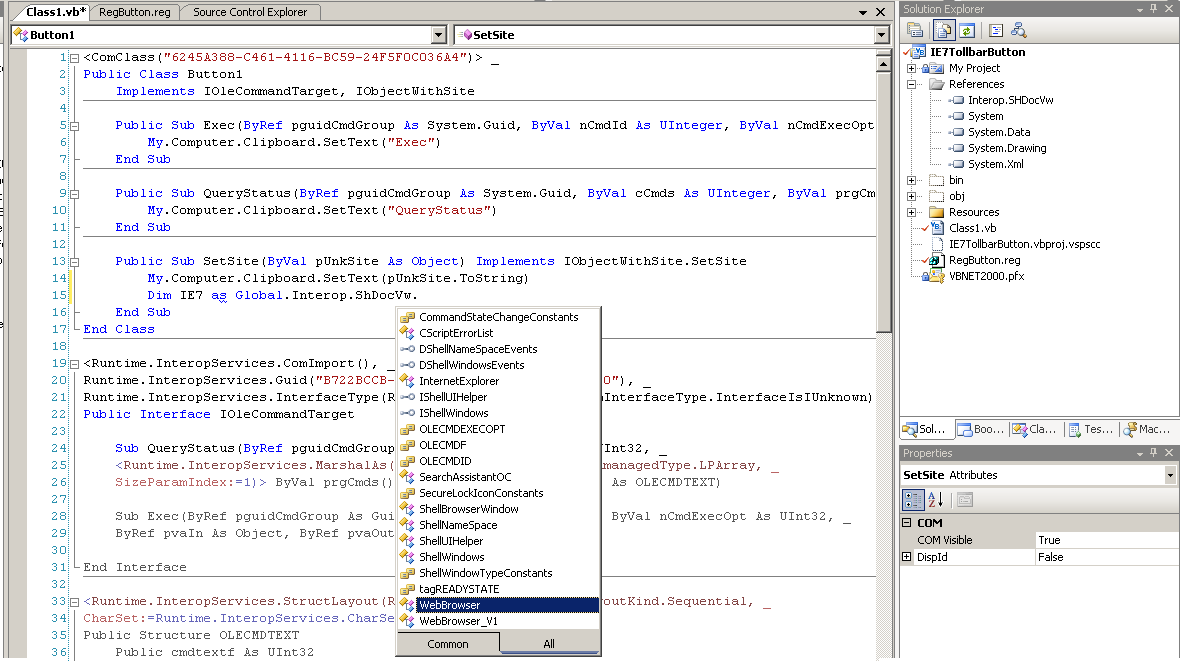1180x661 pixels.
Task: Open the SetSite Attributes object dropdown
Action: point(1170,475)
